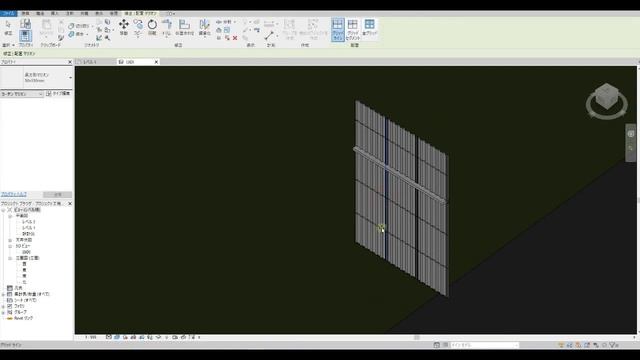Screen dimensions: 640x360
Task: Open the active workset field in status bar
Action: tap(484, 345)
